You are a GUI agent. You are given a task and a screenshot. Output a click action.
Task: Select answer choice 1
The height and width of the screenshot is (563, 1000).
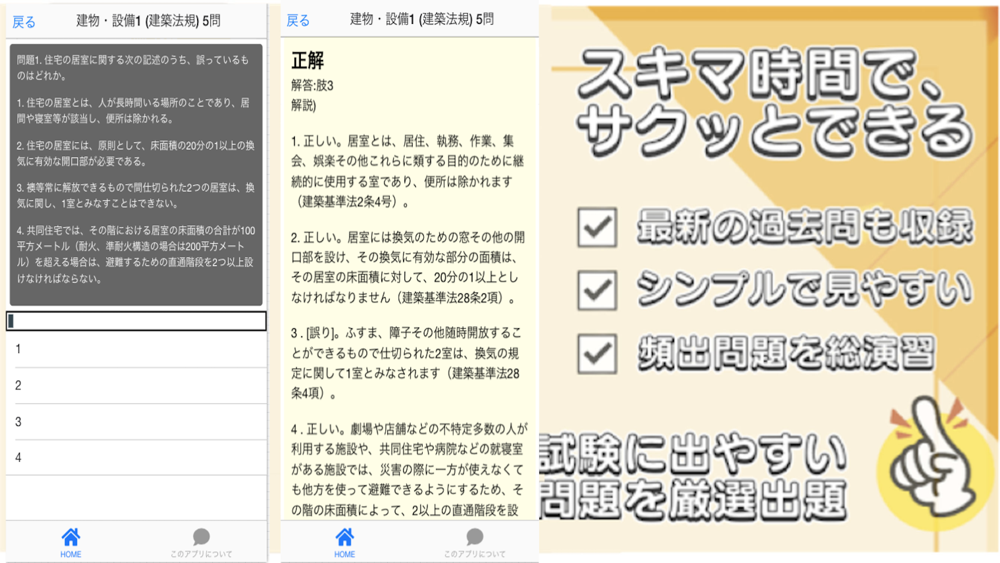pyautogui.click(x=136, y=349)
